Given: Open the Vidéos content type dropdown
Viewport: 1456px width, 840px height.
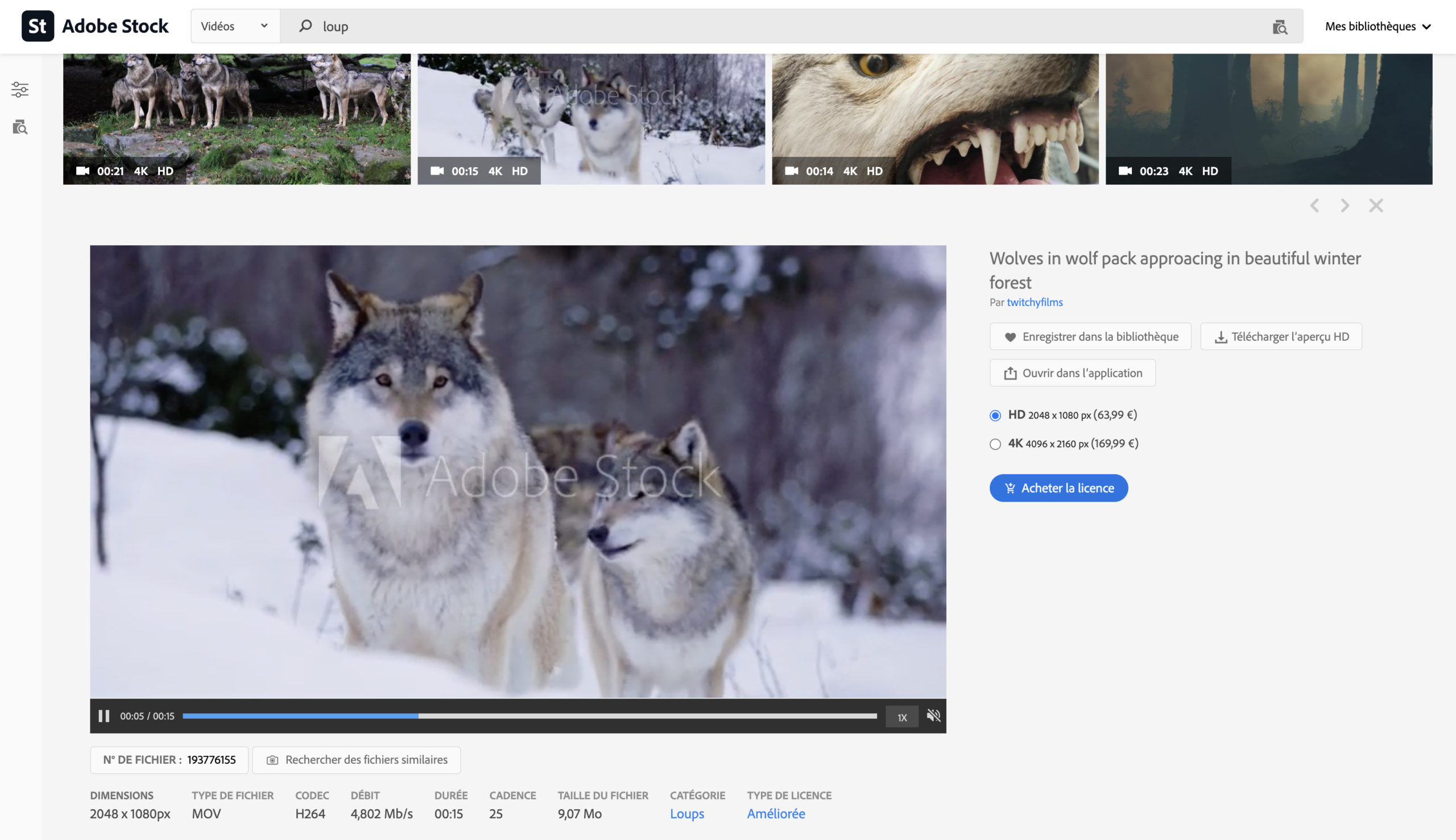Looking at the screenshot, I should [x=235, y=26].
